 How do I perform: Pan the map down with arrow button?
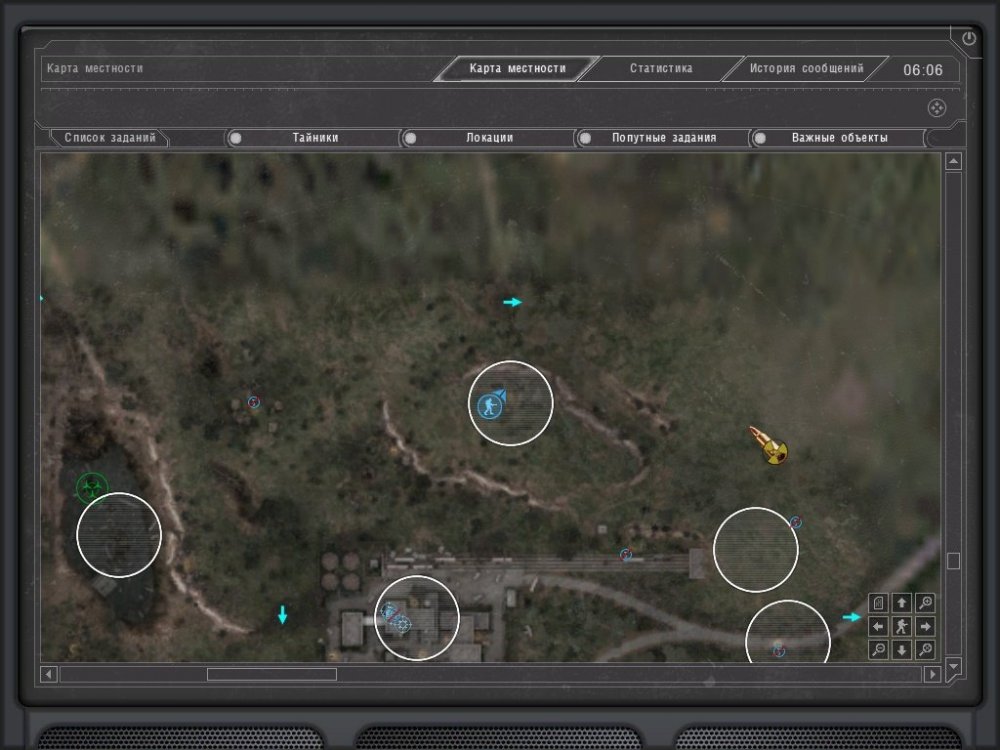tap(902, 650)
